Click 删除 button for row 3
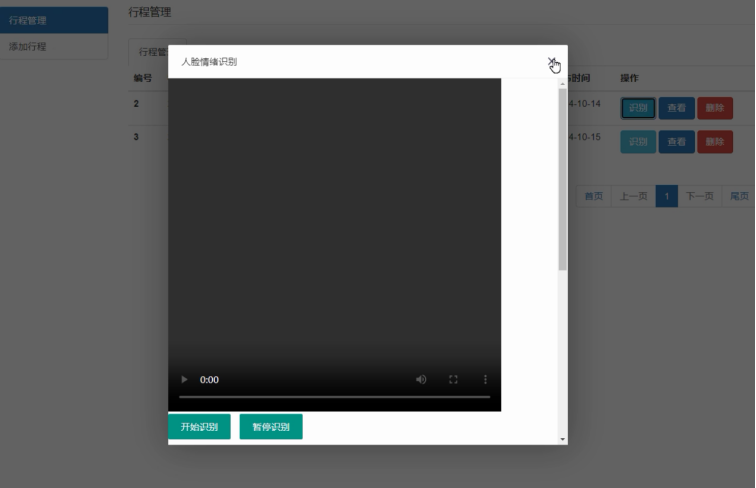This screenshot has width=756, height=488. point(715,142)
